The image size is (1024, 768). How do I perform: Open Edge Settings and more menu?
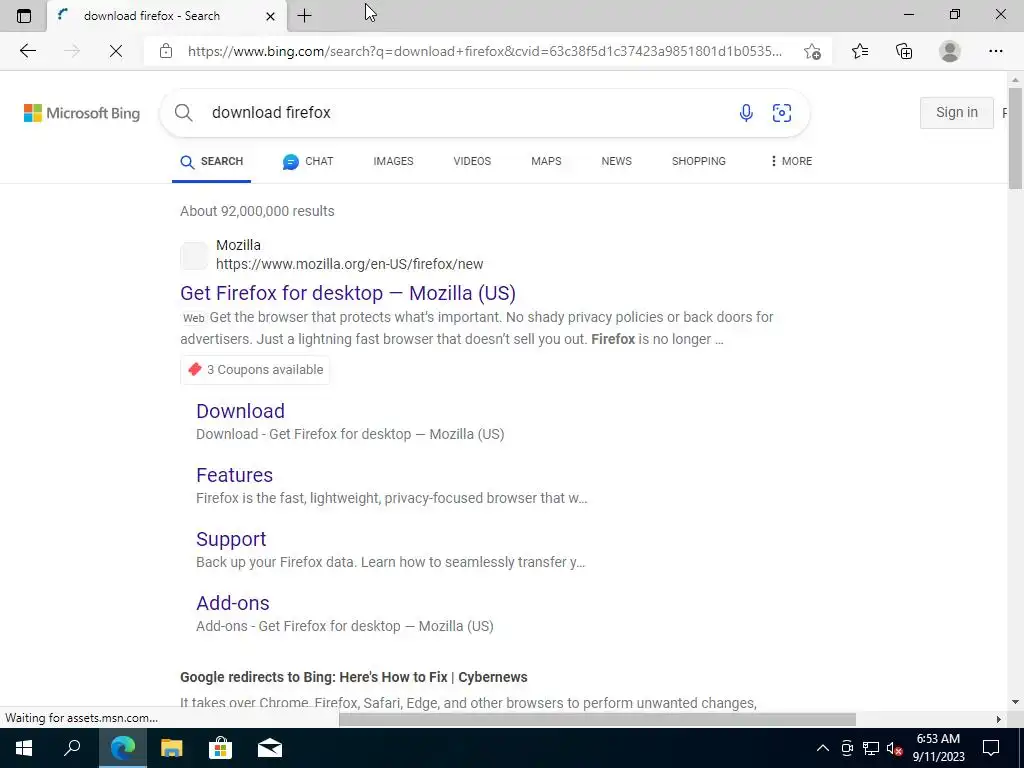(x=995, y=51)
